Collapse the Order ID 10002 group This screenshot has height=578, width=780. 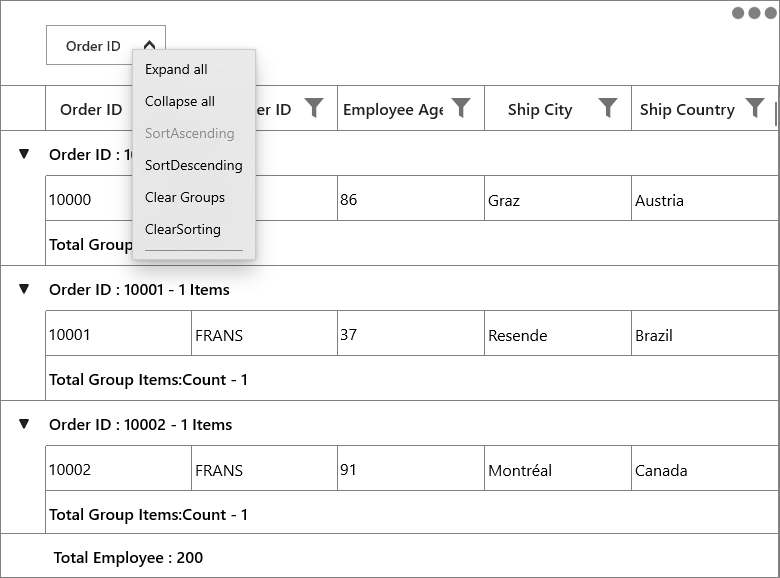click(23, 424)
